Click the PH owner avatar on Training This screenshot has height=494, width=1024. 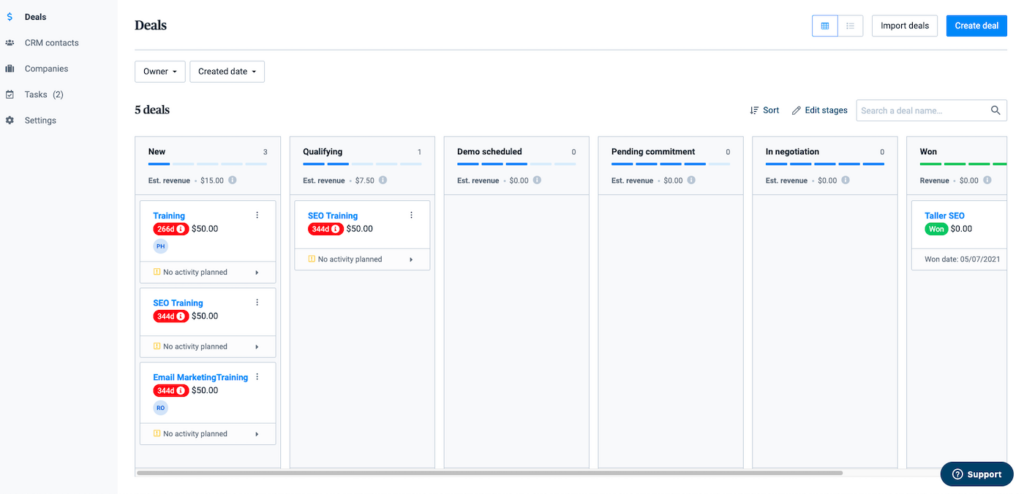click(x=161, y=246)
